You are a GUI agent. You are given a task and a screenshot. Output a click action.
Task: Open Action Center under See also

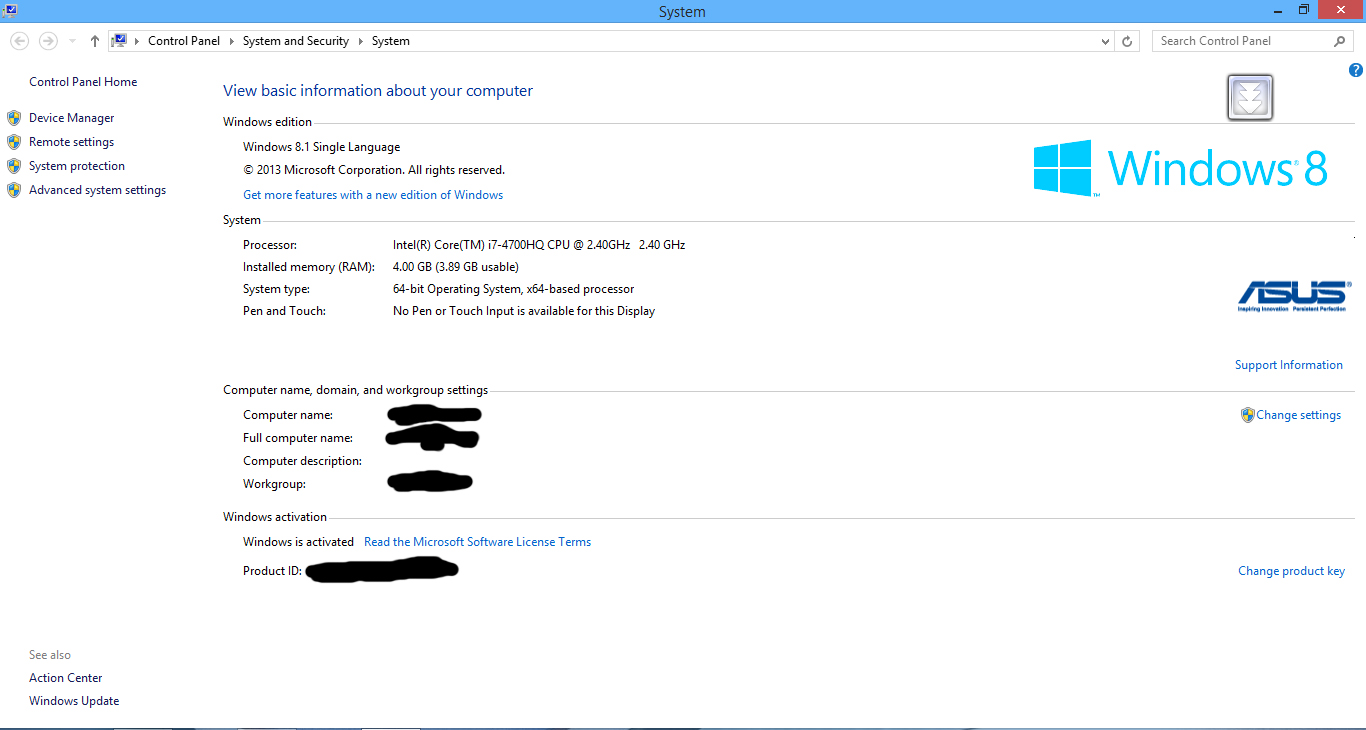point(66,678)
